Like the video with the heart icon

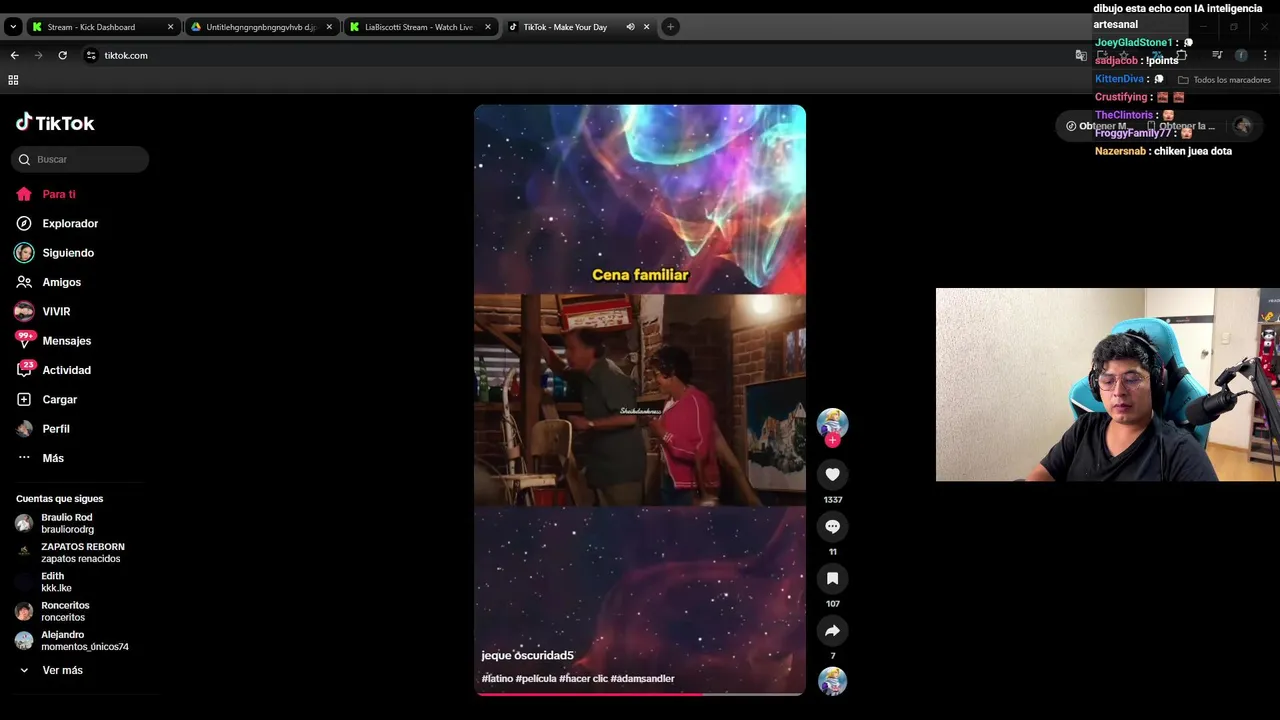[832, 474]
